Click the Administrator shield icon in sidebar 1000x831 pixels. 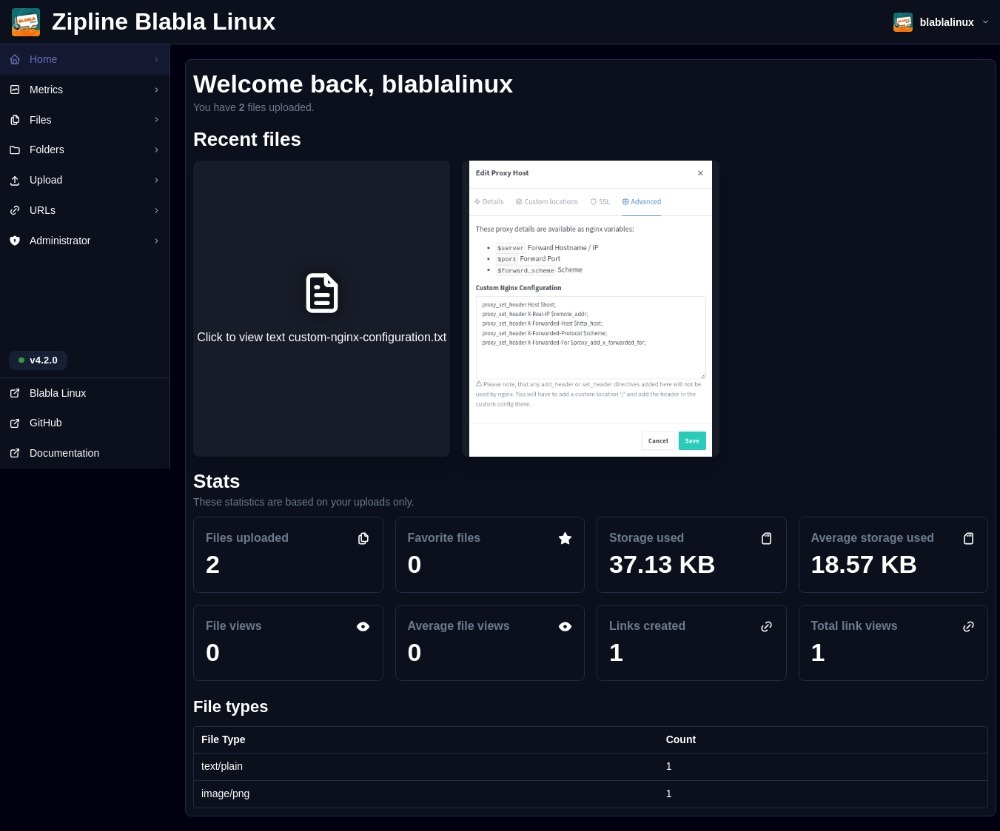(15, 241)
